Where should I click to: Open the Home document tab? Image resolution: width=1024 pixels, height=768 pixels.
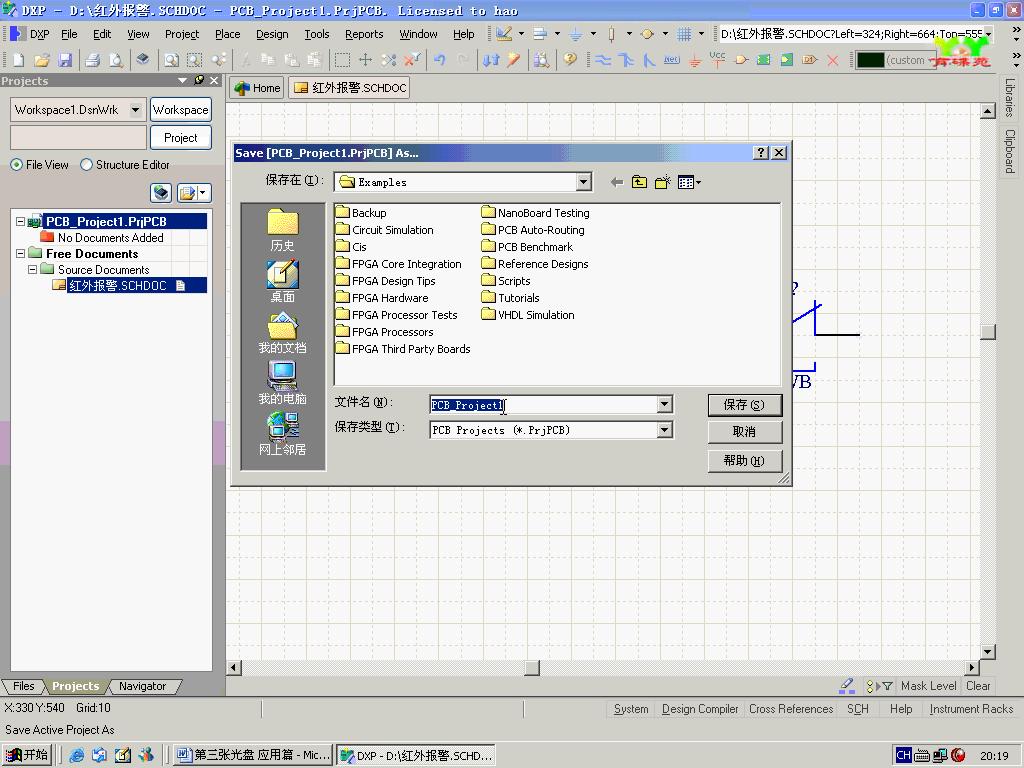(258, 88)
